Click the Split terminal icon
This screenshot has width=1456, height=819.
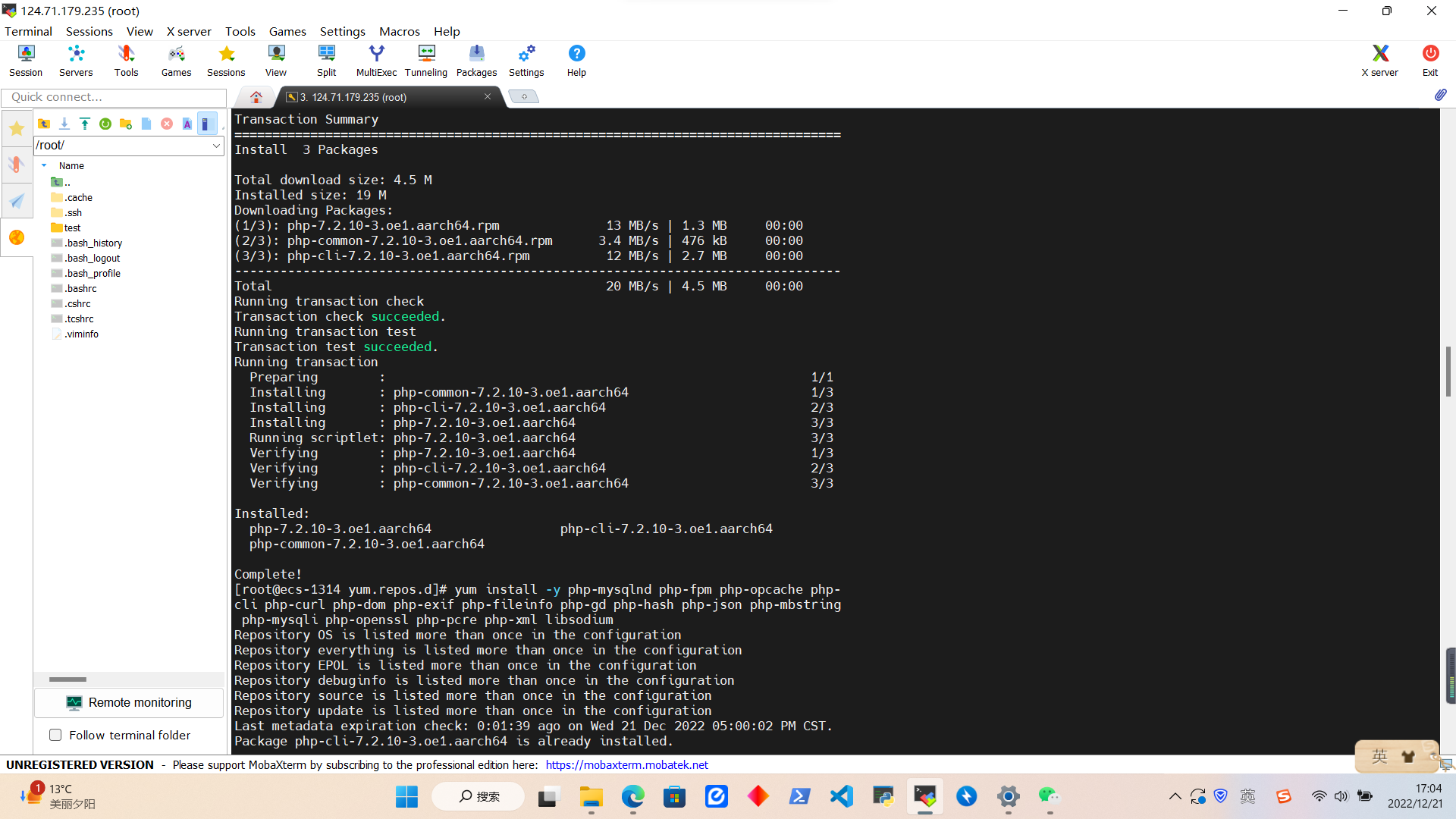pos(326,60)
